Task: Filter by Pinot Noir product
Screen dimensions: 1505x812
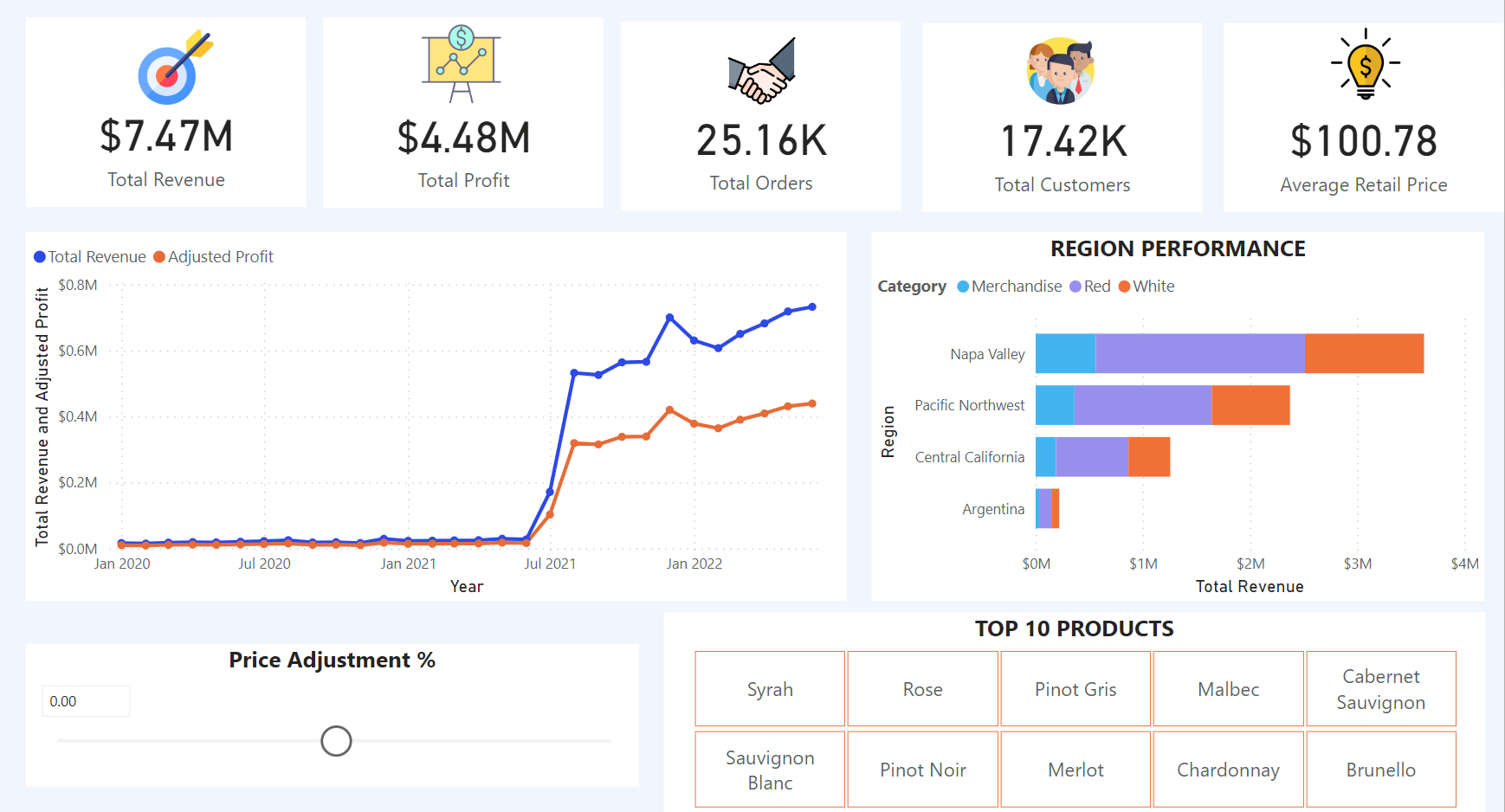Action: point(923,770)
